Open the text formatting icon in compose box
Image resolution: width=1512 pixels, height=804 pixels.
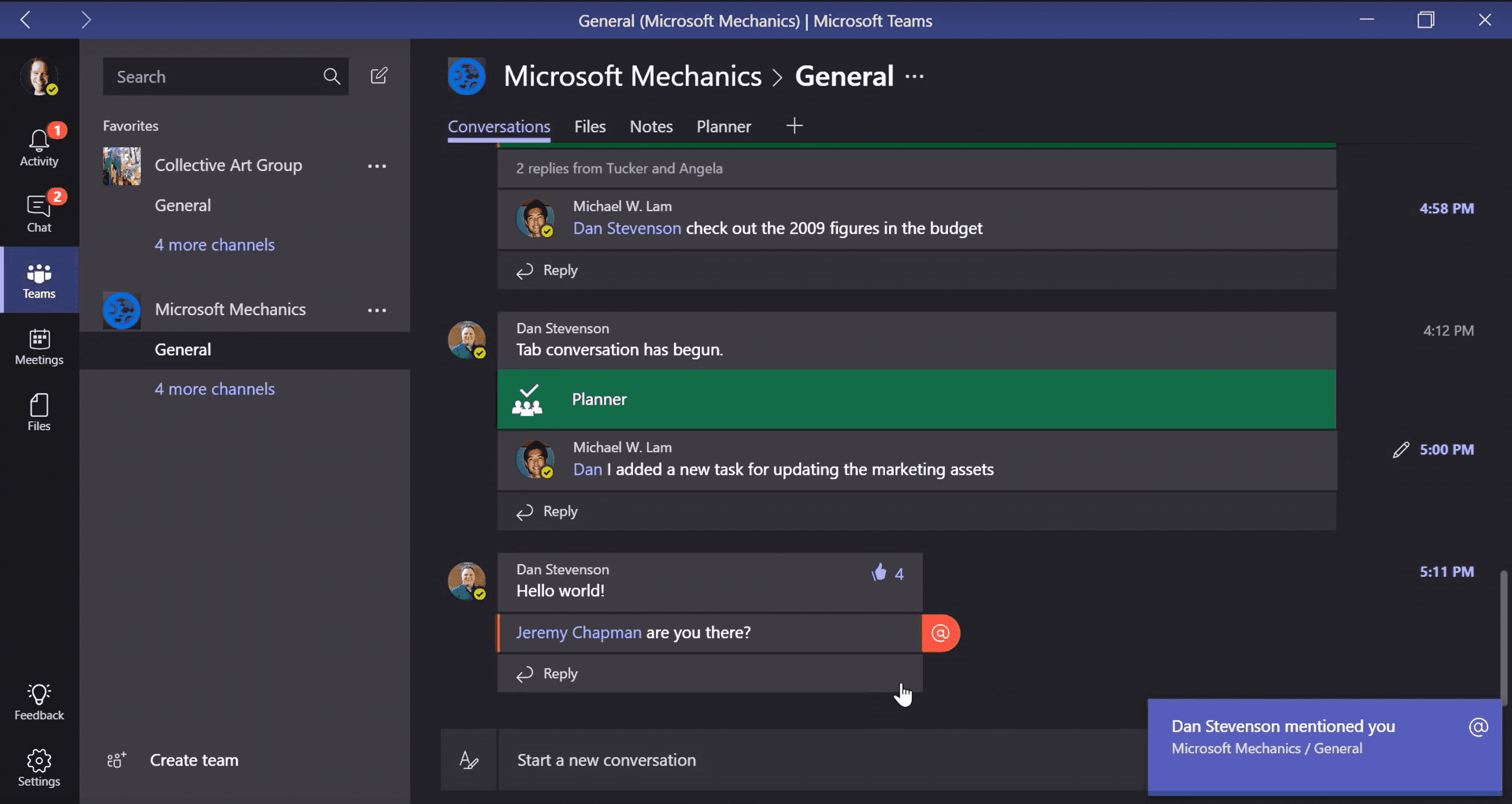tap(469, 760)
